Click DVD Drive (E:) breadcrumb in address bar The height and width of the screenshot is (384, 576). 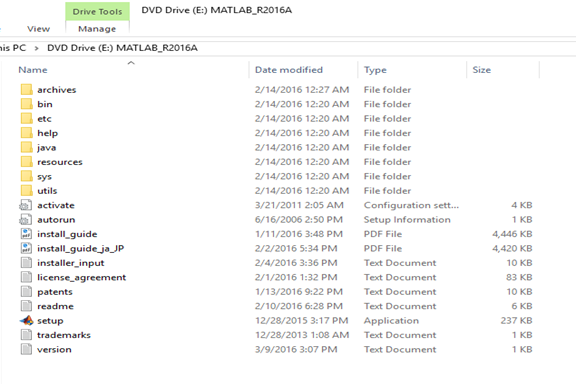coord(122,48)
